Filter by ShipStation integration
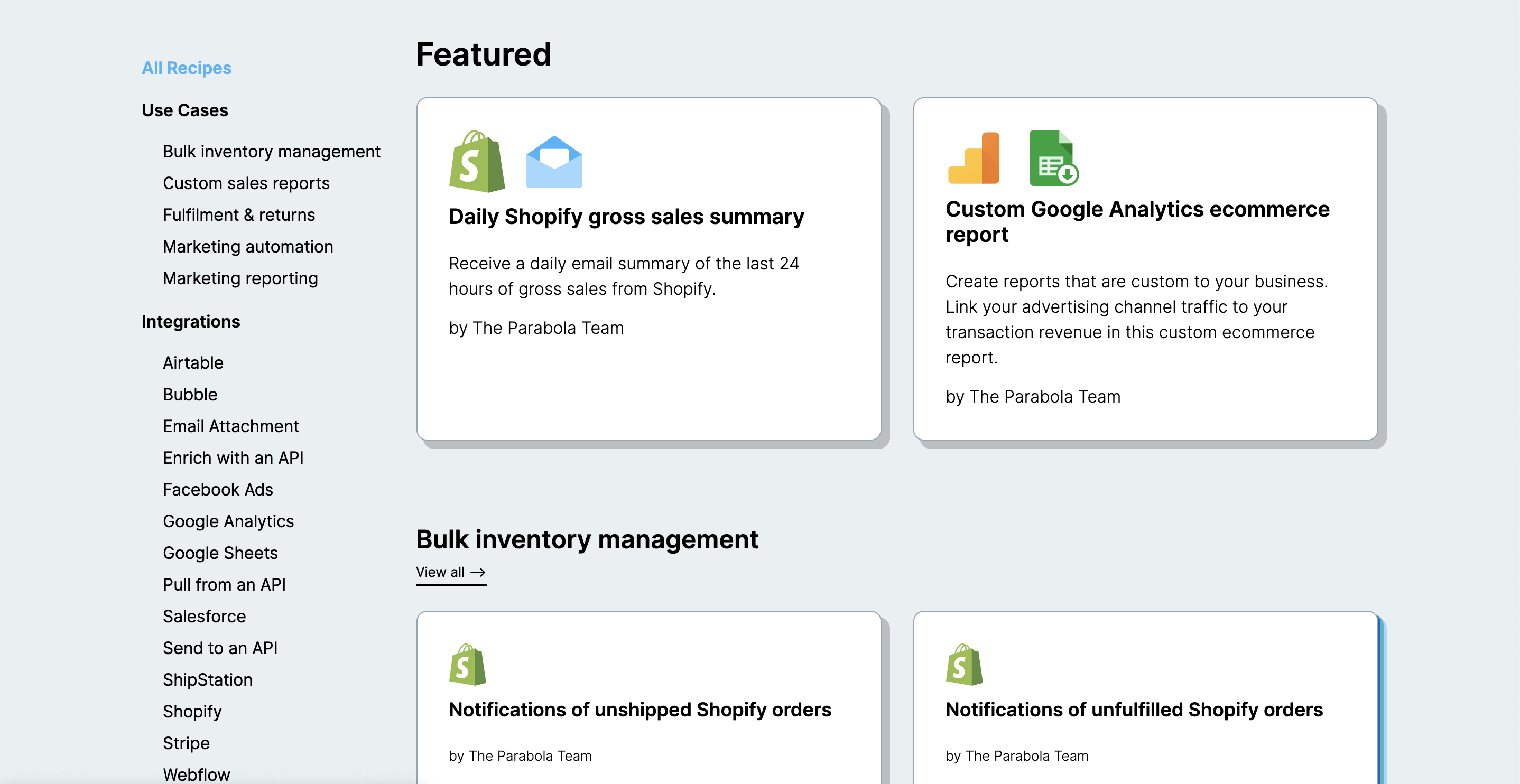The width and height of the screenshot is (1520, 784). (x=208, y=680)
